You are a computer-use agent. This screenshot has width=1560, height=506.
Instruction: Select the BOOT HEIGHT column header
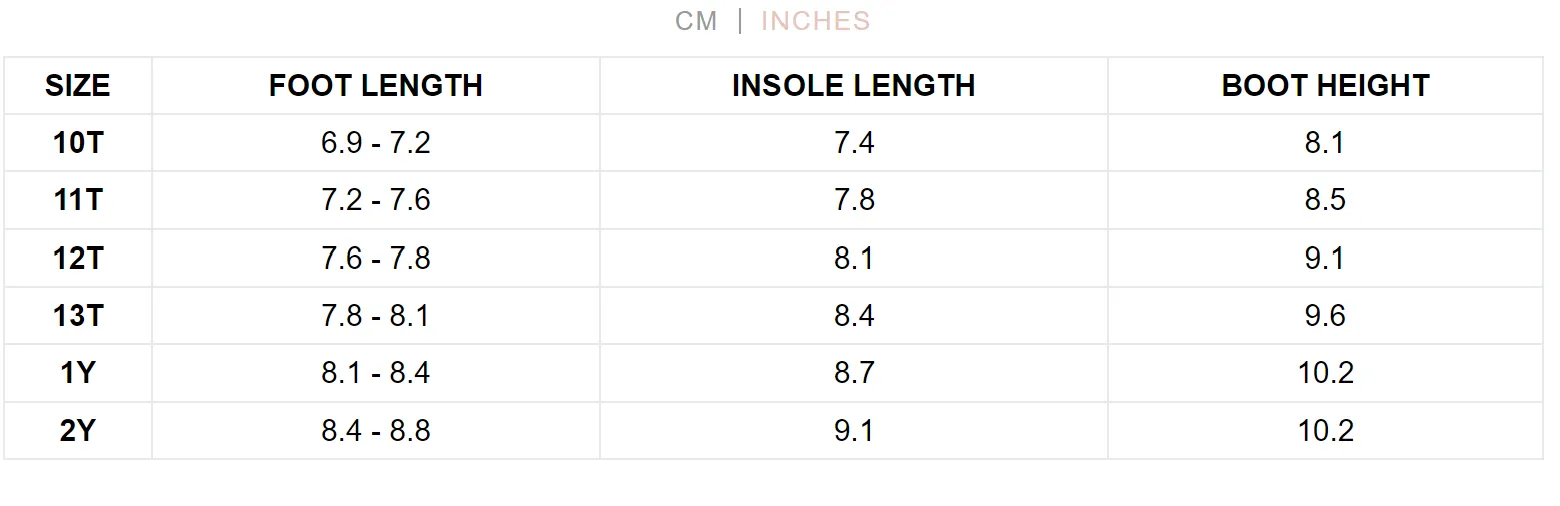pyautogui.click(x=1326, y=86)
